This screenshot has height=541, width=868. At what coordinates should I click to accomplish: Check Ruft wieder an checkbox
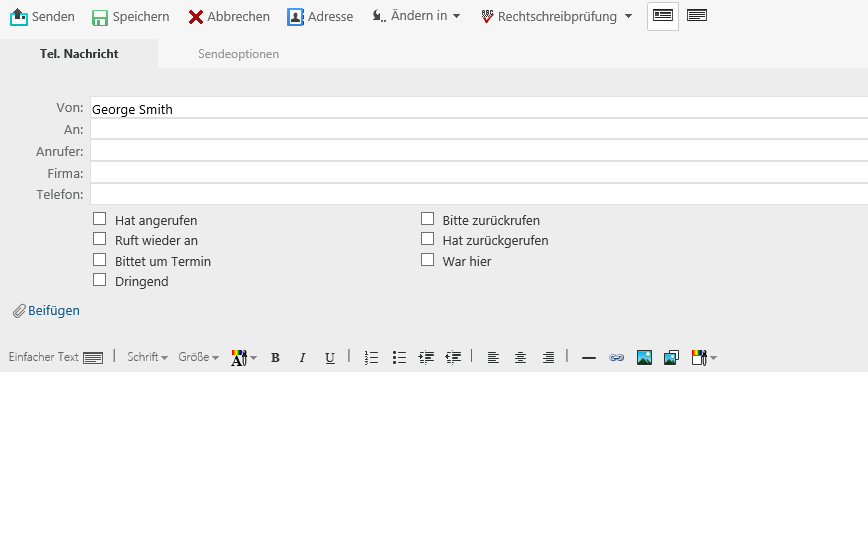click(100, 239)
